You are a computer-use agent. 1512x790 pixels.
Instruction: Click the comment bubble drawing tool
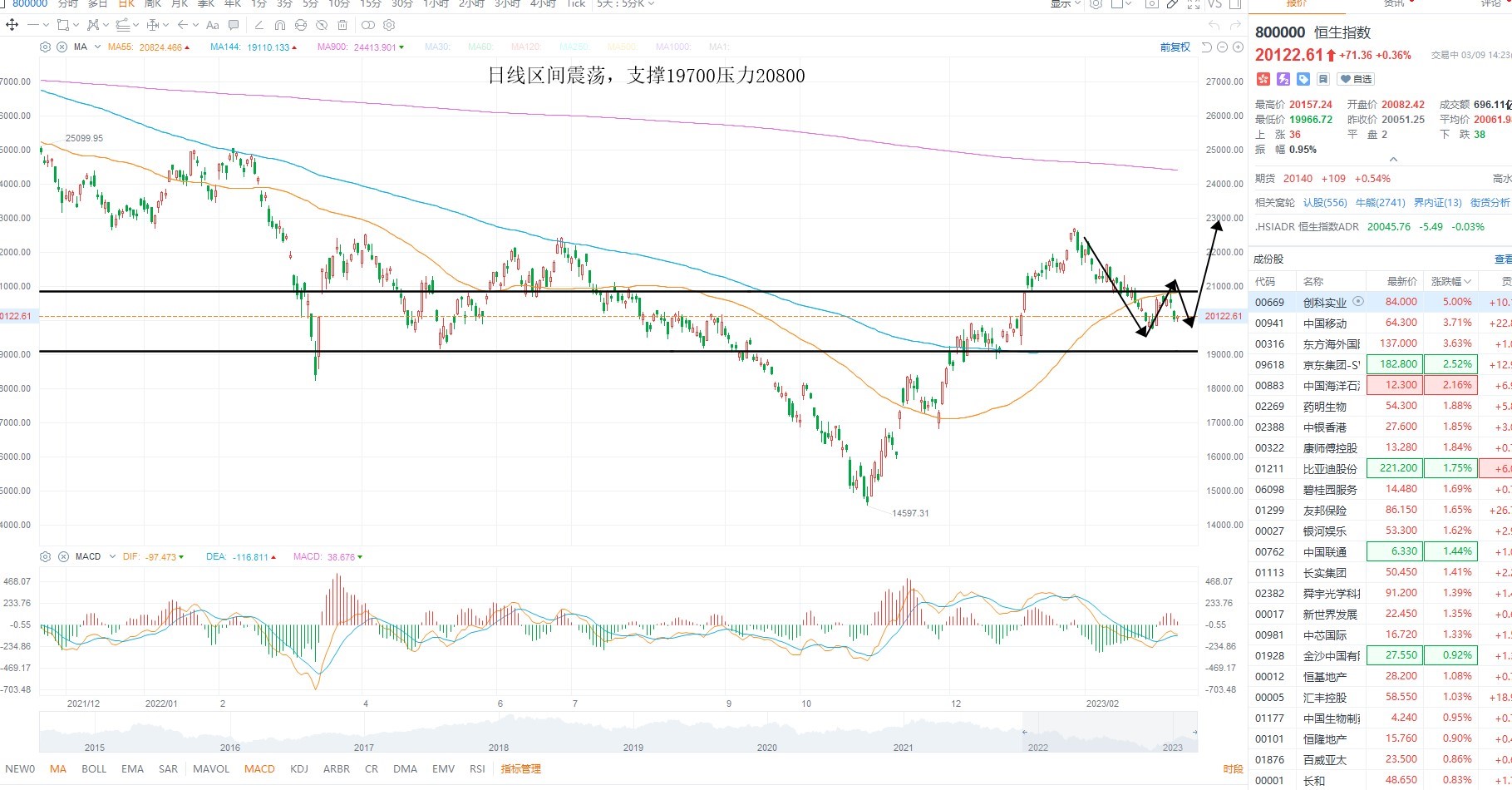pyautogui.click(x=234, y=25)
